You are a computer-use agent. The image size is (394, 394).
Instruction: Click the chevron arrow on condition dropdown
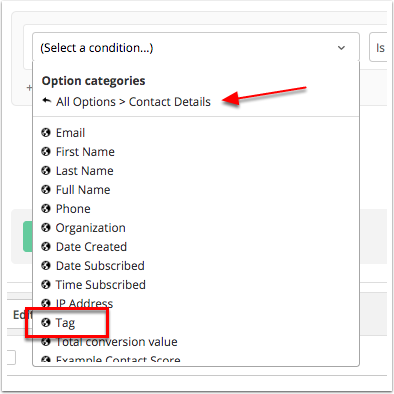pos(341,48)
